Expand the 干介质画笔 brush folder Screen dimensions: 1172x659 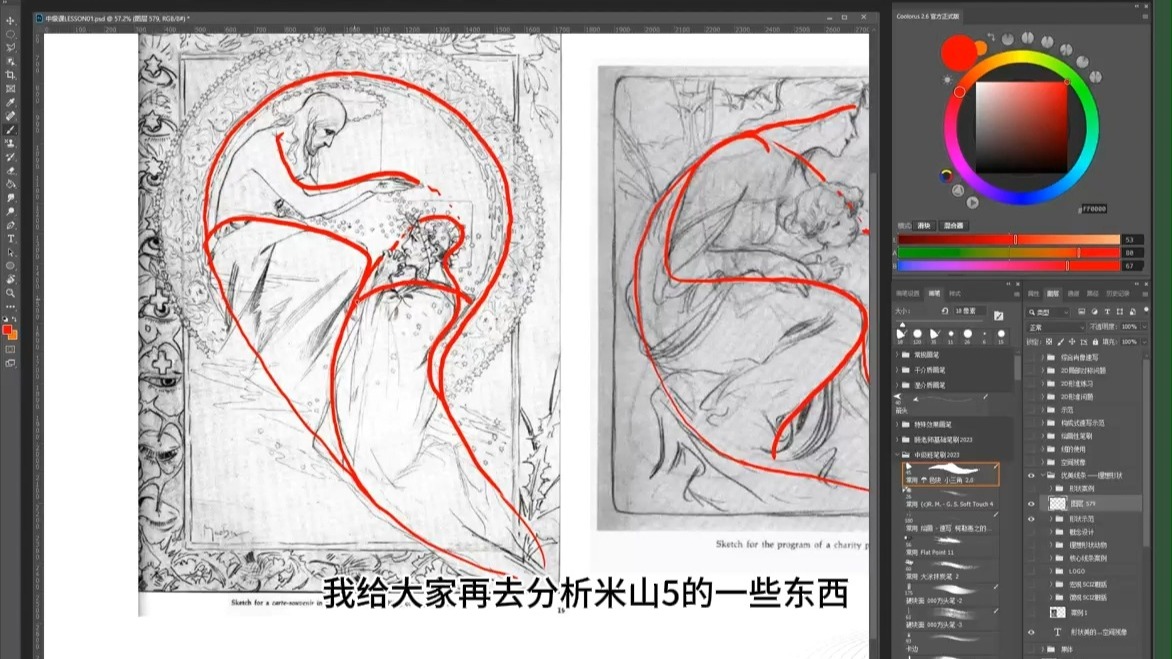click(898, 370)
